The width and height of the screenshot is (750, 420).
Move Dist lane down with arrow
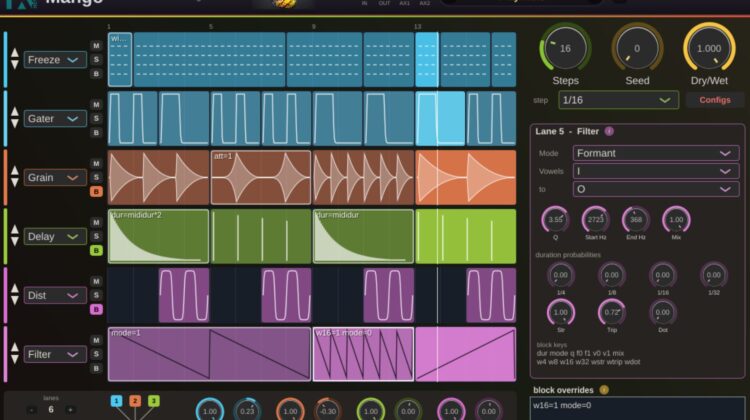click(15, 300)
